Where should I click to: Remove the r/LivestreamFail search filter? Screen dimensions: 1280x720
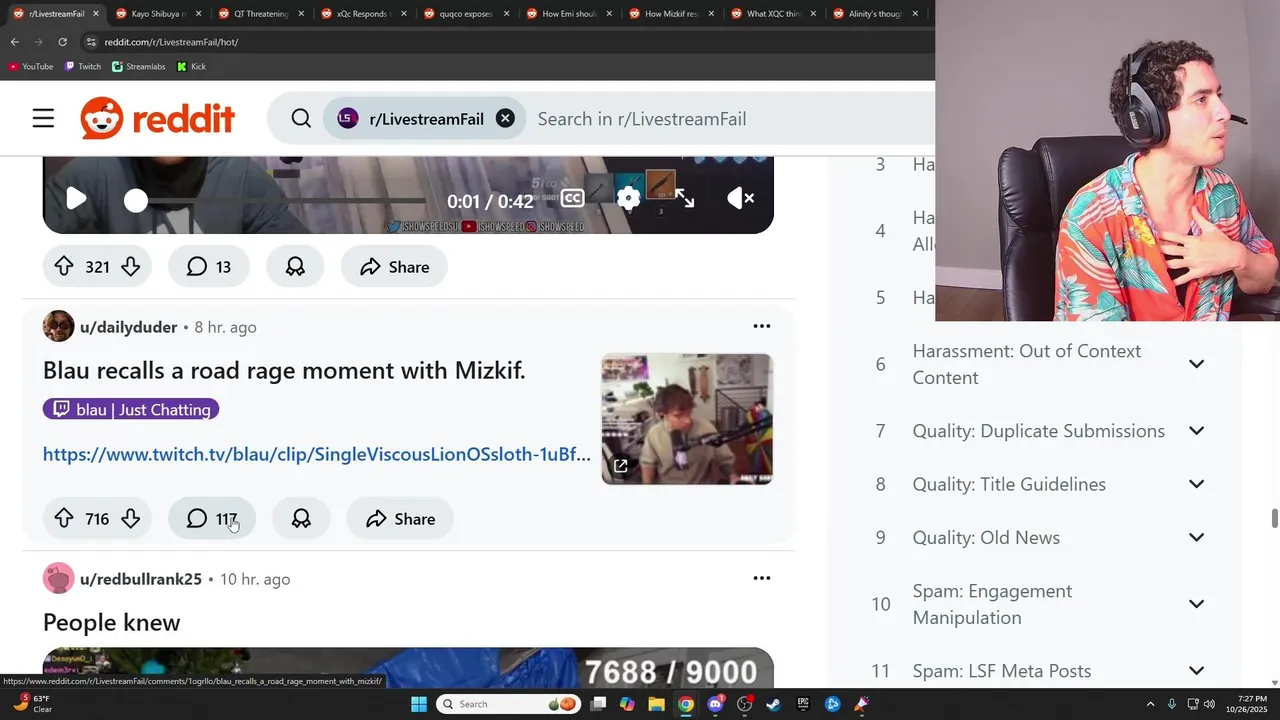pyautogui.click(x=506, y=118)
